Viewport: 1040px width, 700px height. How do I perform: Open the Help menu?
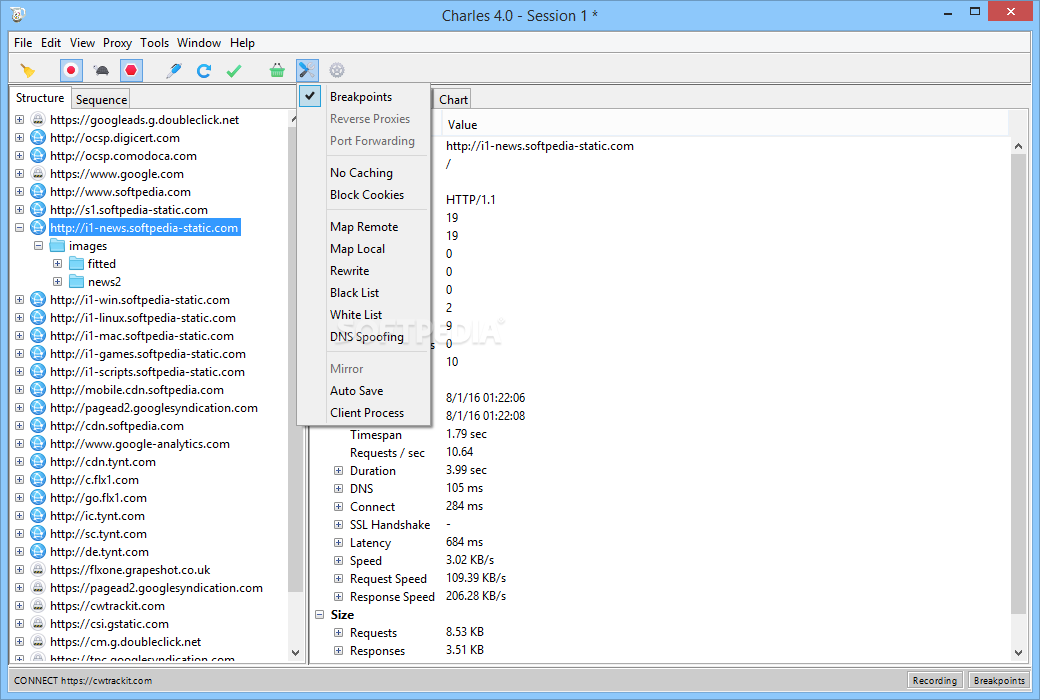pos(242,42)
